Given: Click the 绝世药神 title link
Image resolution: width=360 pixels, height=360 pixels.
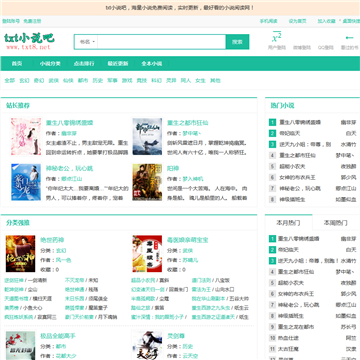Looking at the screenshot, I should [x=52, y=240].
